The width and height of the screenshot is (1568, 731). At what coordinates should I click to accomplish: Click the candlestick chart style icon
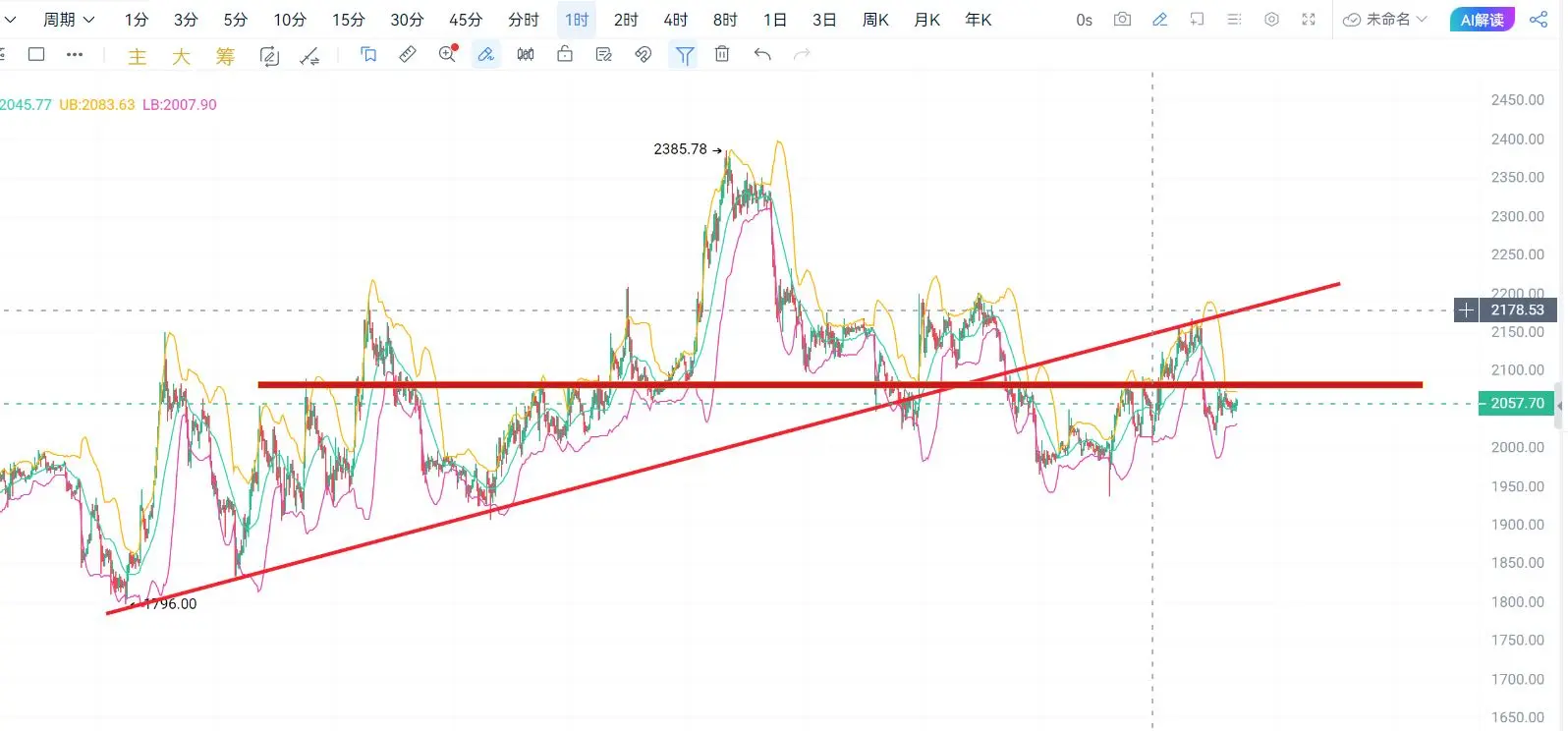point(526,55)
